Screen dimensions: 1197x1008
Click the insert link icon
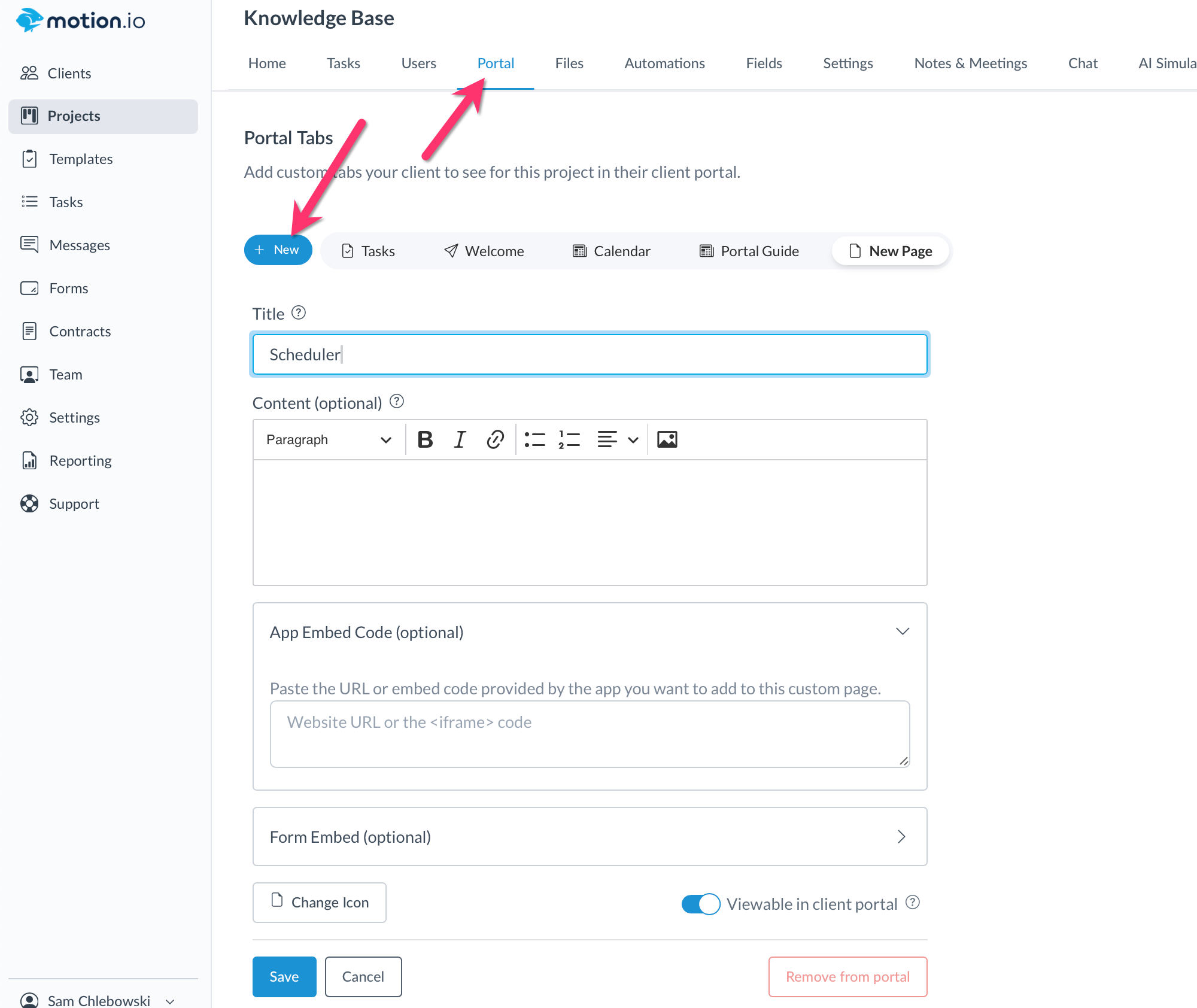(x=495, y=440)
